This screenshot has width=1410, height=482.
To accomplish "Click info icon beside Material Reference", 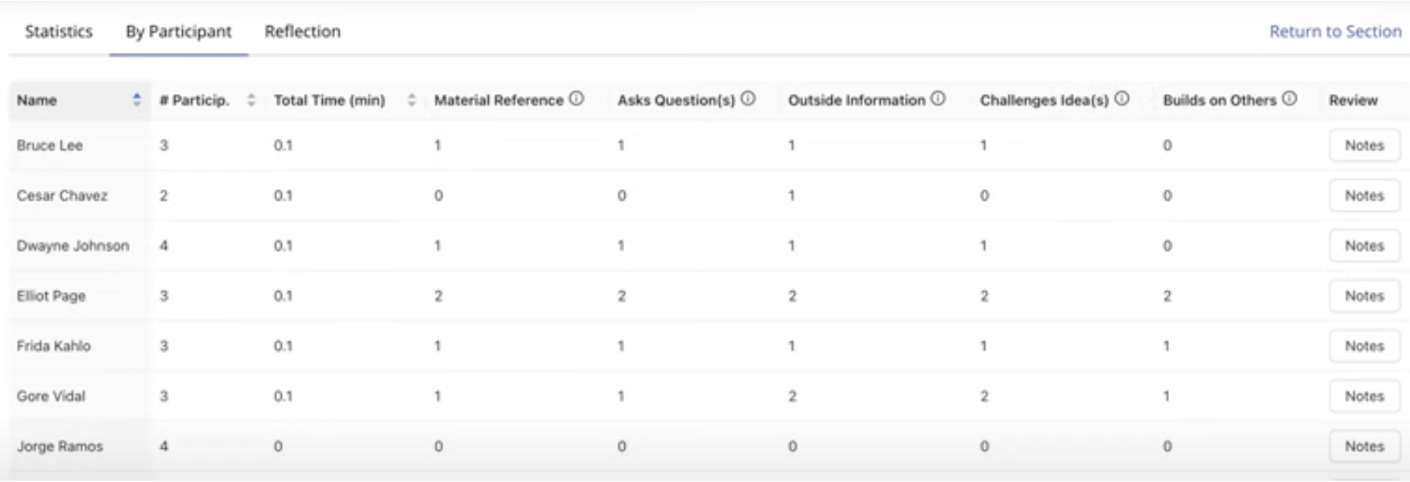I will pos(576,100).
